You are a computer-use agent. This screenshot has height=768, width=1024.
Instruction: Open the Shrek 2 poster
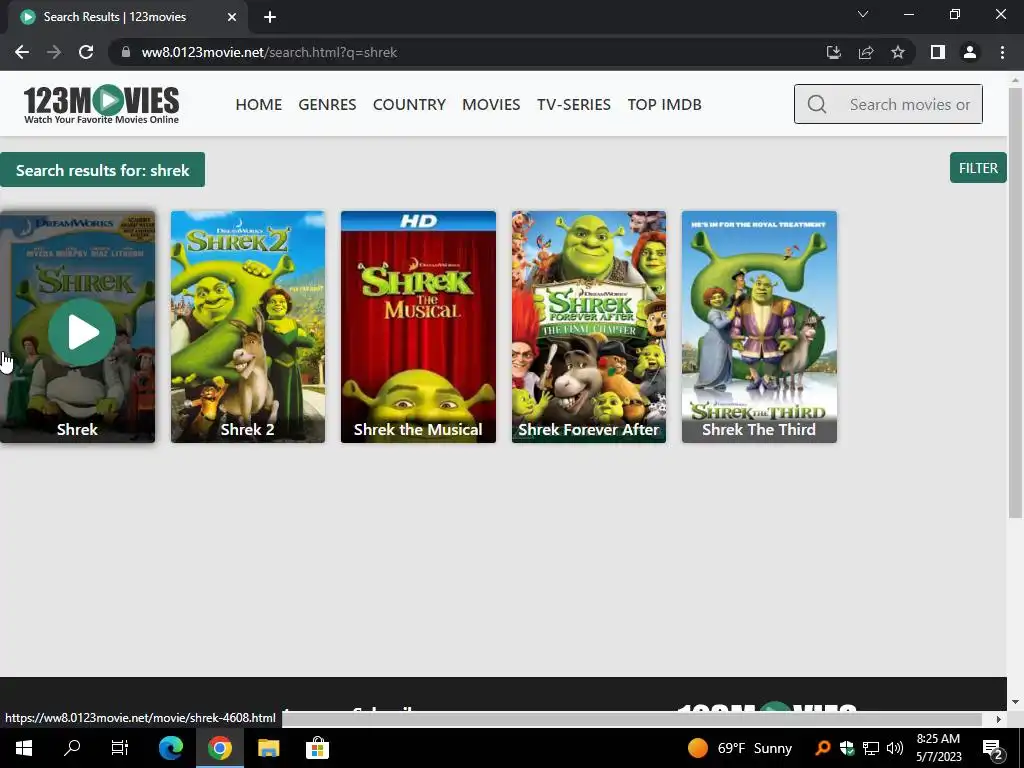point(248,327)
